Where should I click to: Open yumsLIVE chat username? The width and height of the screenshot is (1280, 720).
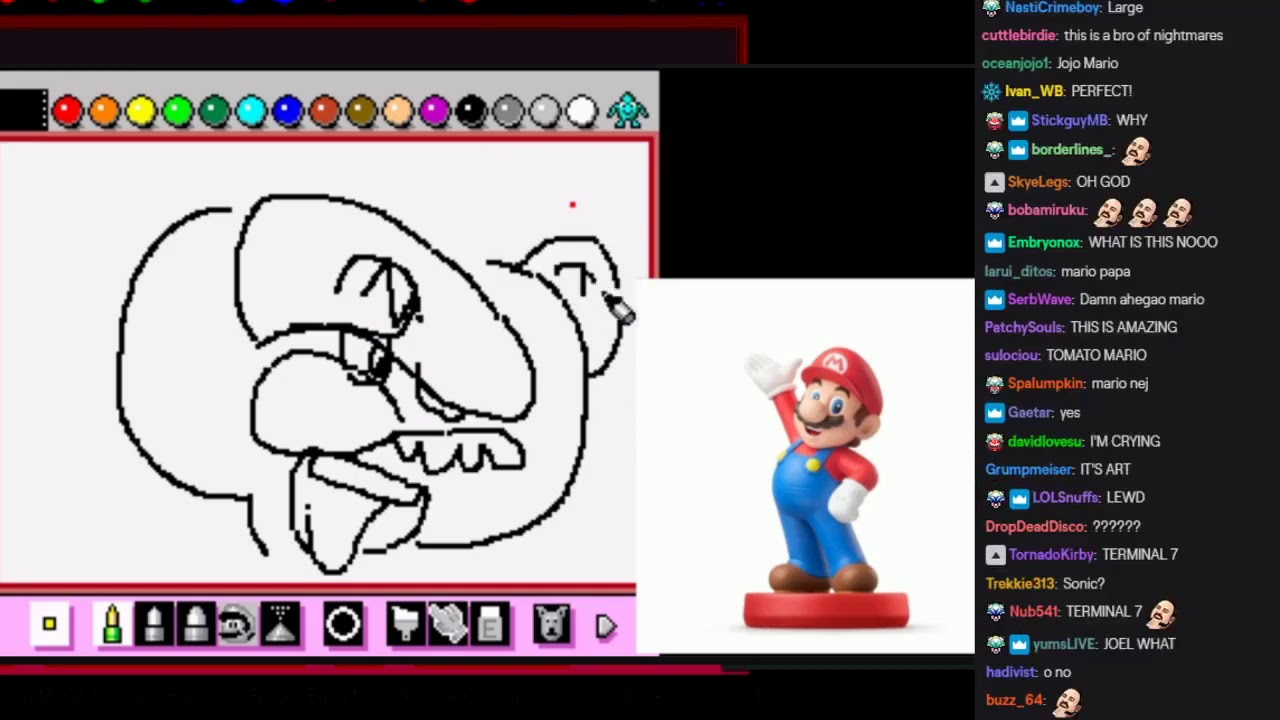pos(1066,644)
